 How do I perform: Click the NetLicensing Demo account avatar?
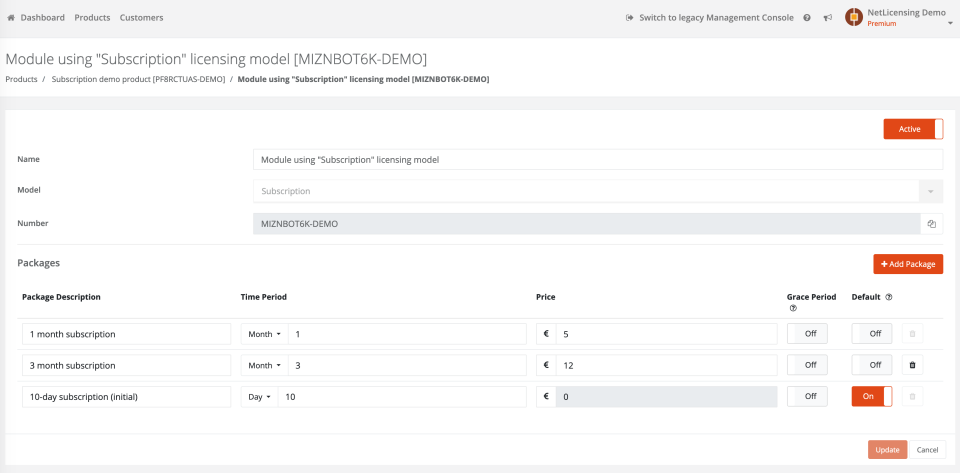853,17
